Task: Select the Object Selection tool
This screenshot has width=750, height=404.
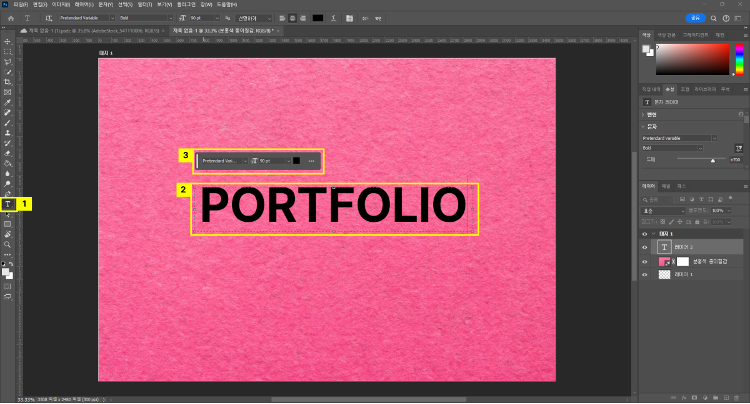Action: (7, 72)
